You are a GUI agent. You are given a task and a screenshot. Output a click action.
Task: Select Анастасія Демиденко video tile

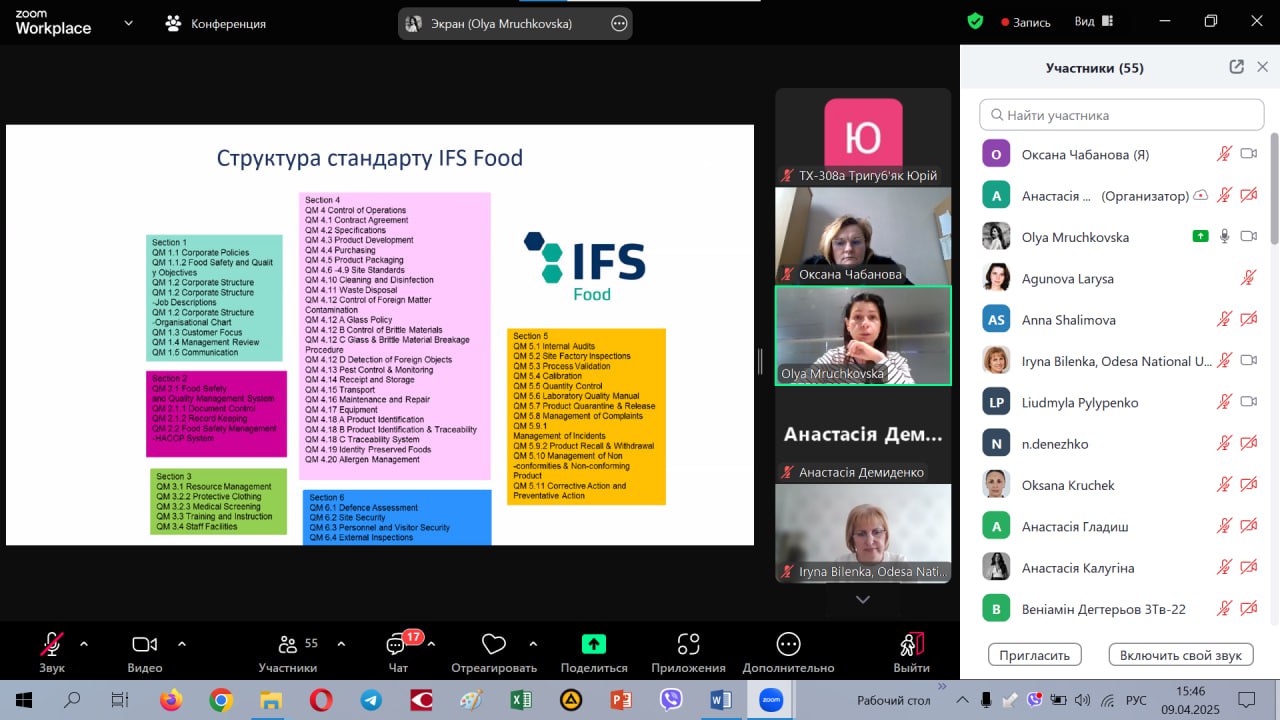click(x=863, y=434)
